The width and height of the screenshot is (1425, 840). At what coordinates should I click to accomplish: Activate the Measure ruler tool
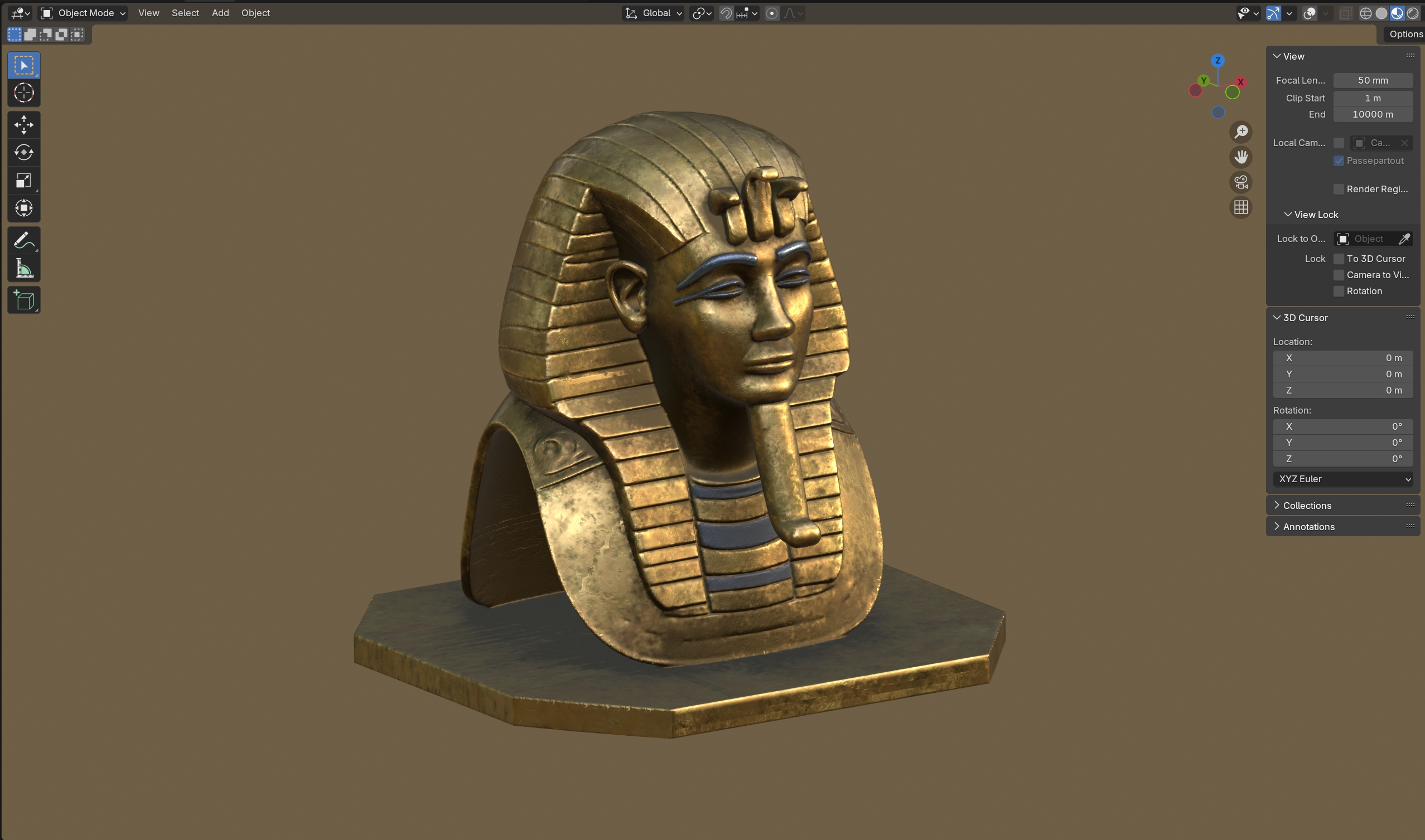click(24, 268)
